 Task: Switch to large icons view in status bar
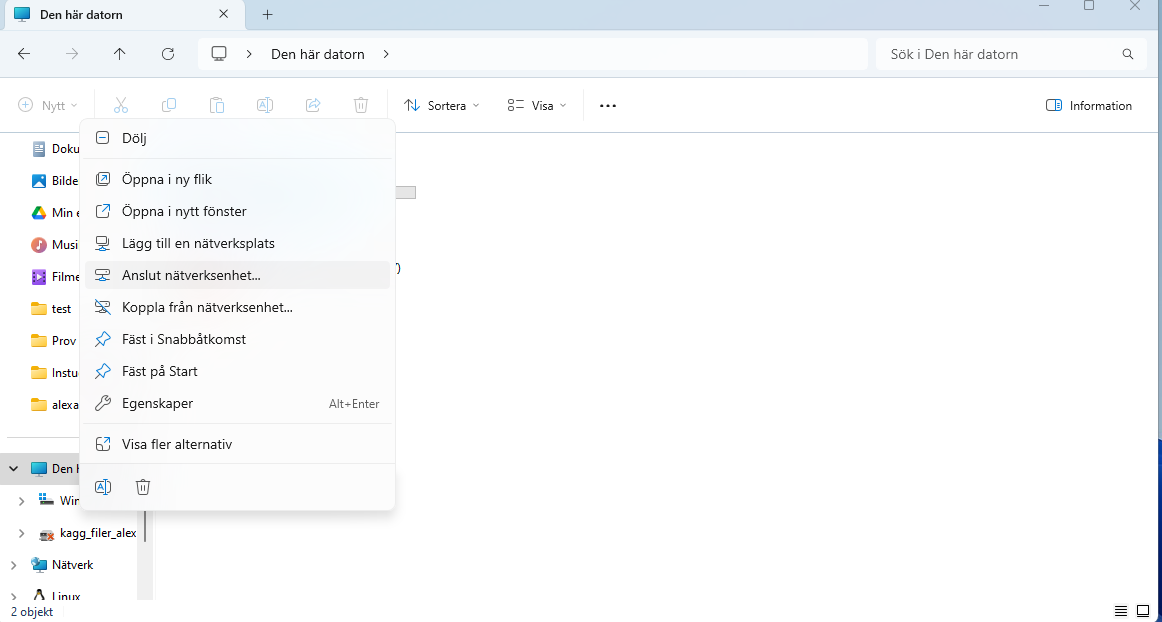(1143, 611)
